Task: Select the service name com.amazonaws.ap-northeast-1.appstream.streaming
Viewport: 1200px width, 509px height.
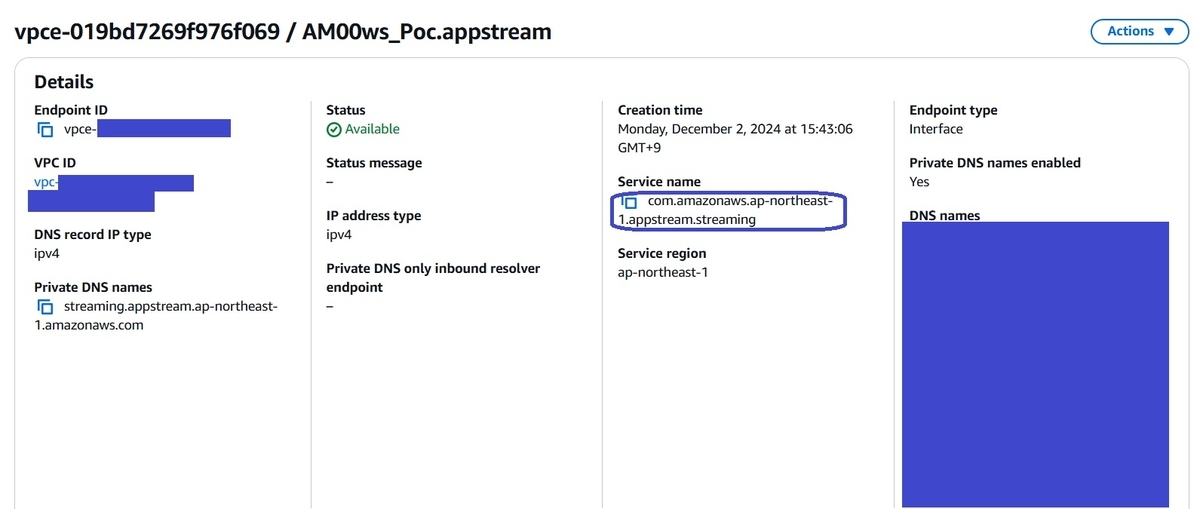Action: [x=726, y=210]
